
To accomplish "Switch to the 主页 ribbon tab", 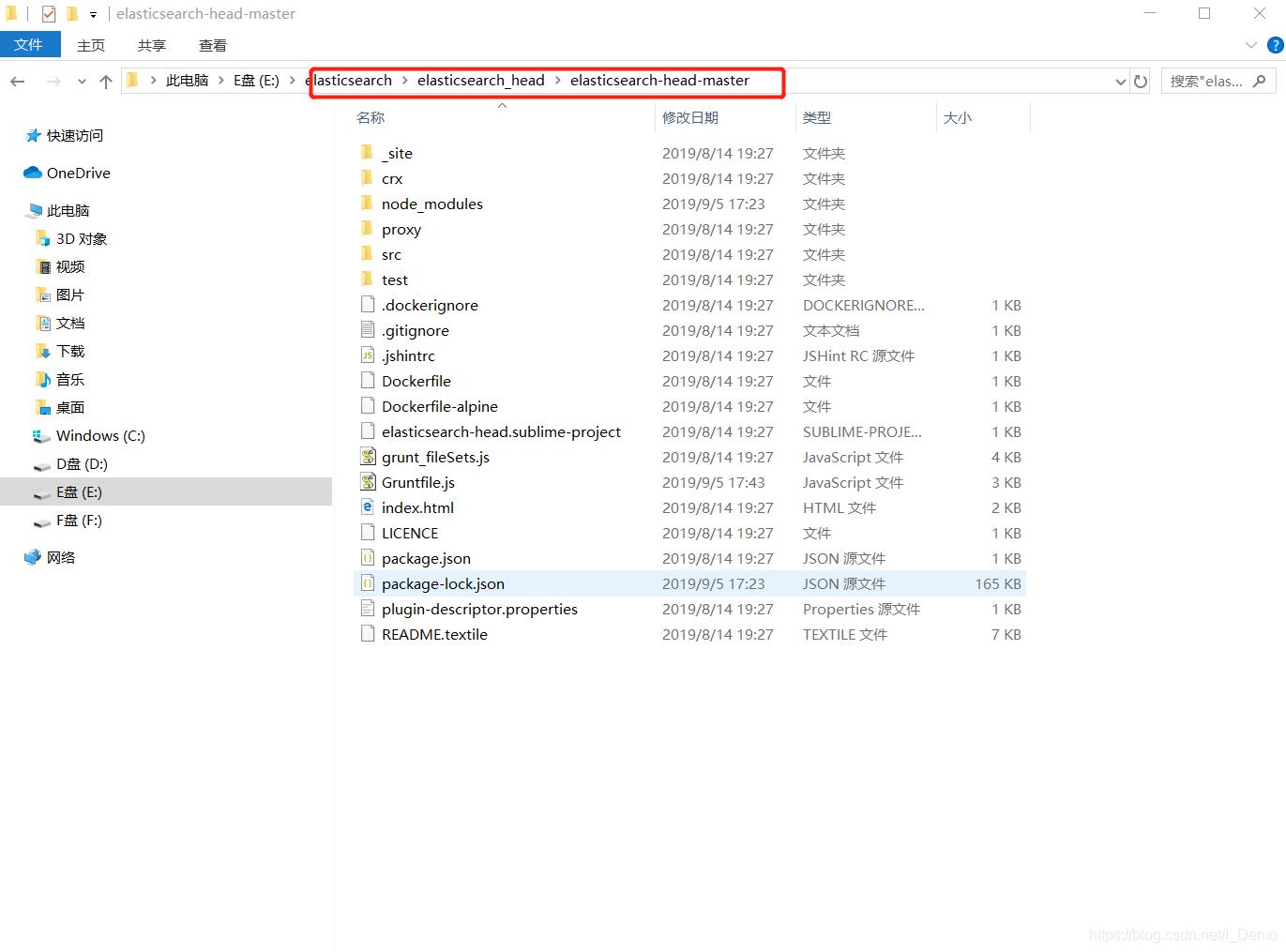I will coord(91,45).
